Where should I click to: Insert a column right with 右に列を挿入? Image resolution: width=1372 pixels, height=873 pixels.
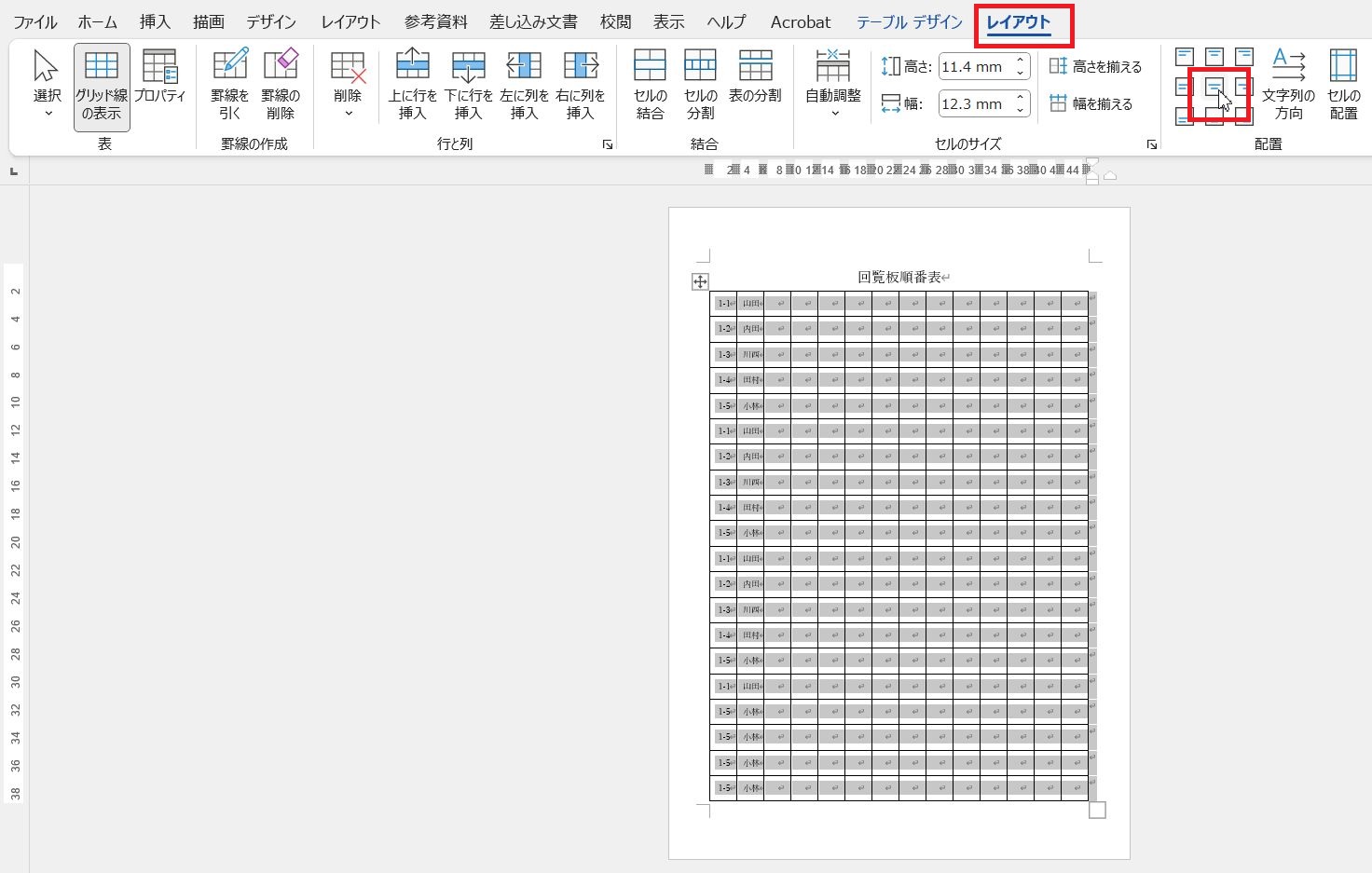[580, 84]
